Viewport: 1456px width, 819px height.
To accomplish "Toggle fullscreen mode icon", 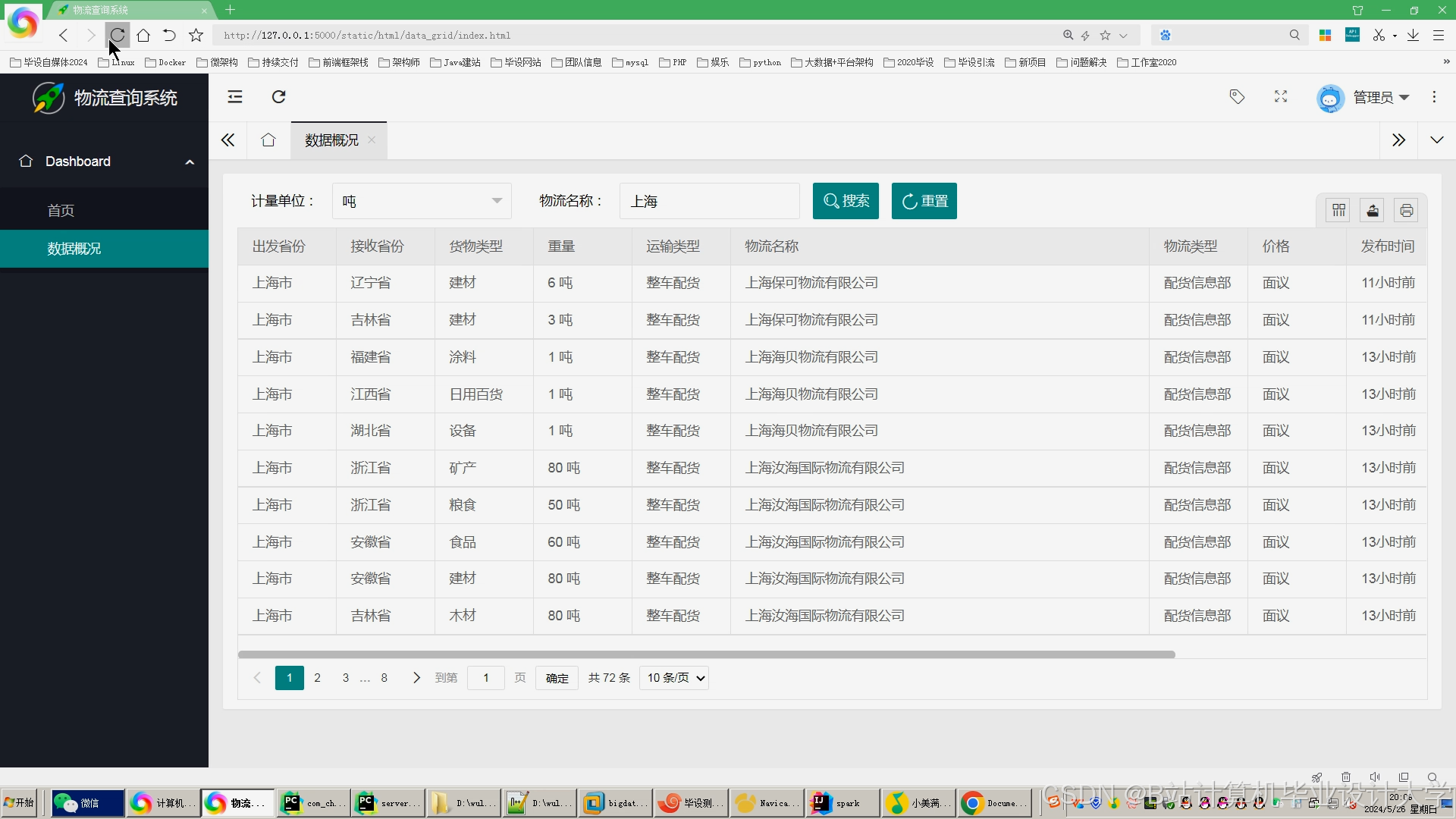I will pyautogui.click(x=1281, y=96).
